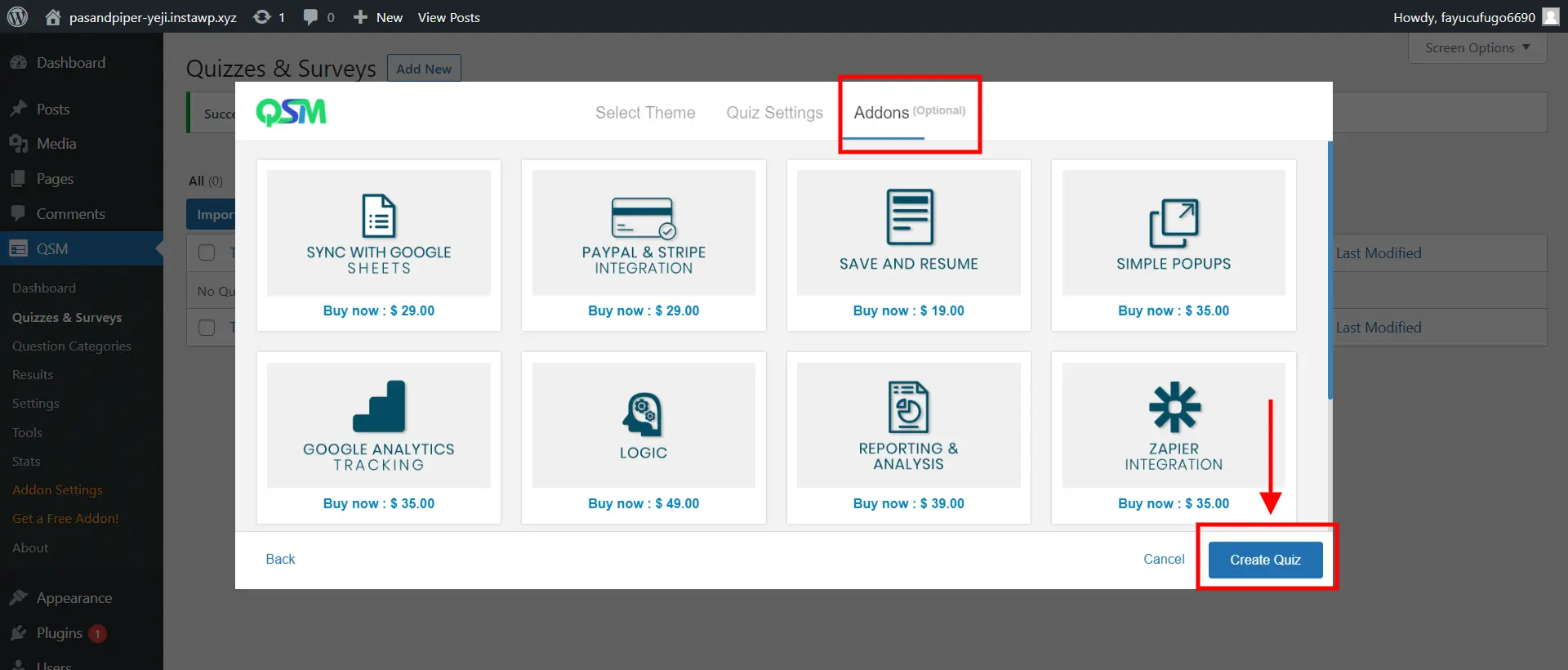
Task: Filter by All (0) quizzes
Action: coord(206,181)
